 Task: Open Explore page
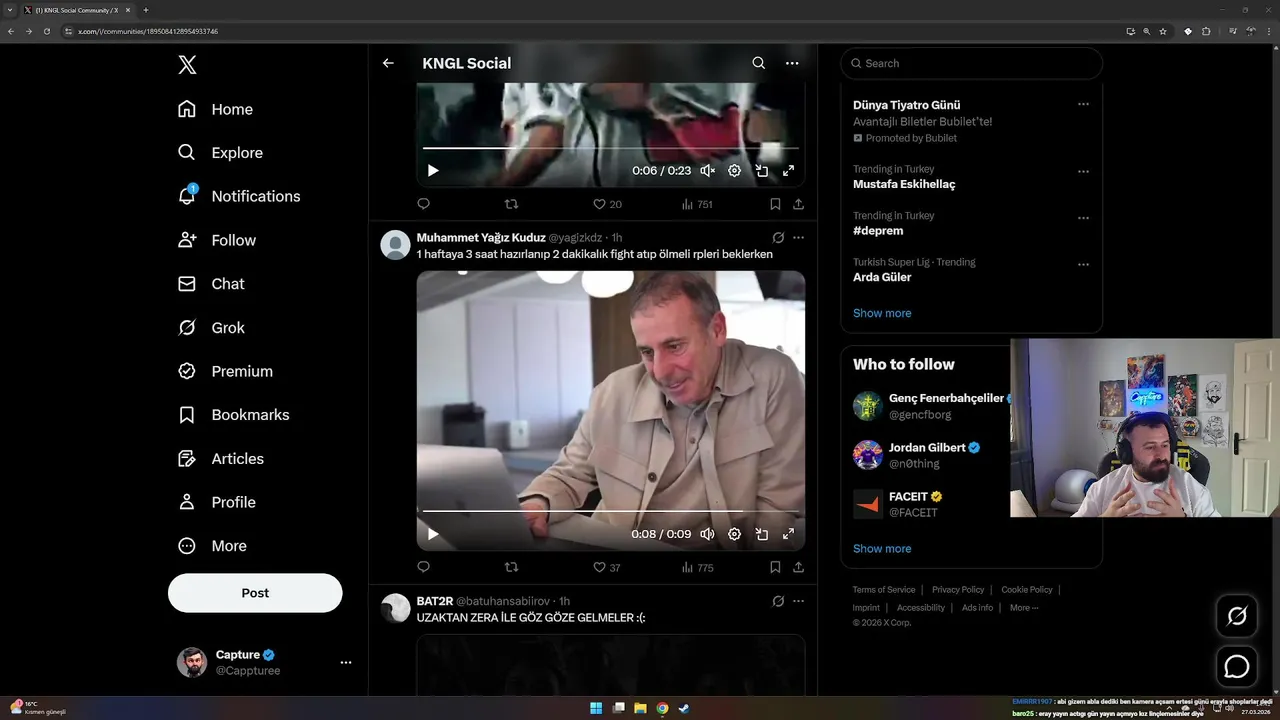click(x=220, y=153)
